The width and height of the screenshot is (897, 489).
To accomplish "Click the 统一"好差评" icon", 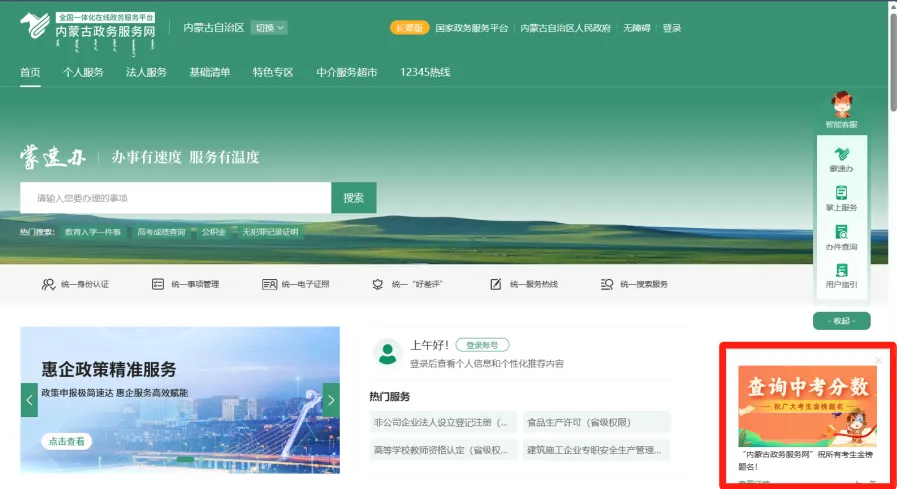I will 378,284.
